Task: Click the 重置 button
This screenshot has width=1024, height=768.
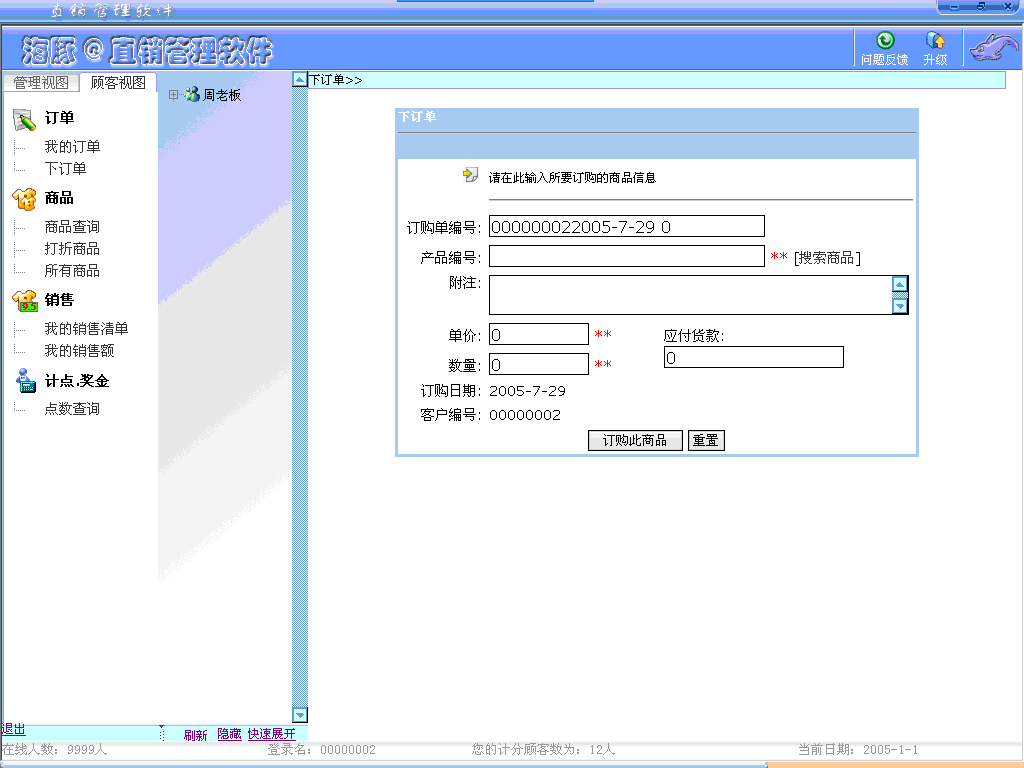Action: pyautogui.click(x=706, y=441)
